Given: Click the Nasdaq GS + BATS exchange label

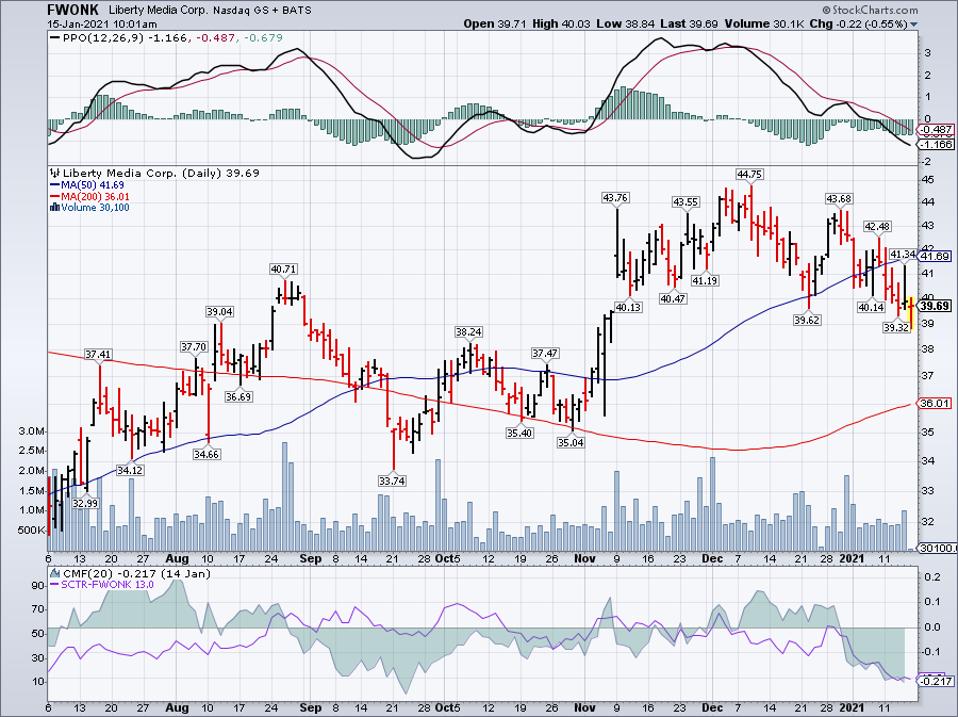Looking at the screenshot, I should coord(261,10).
